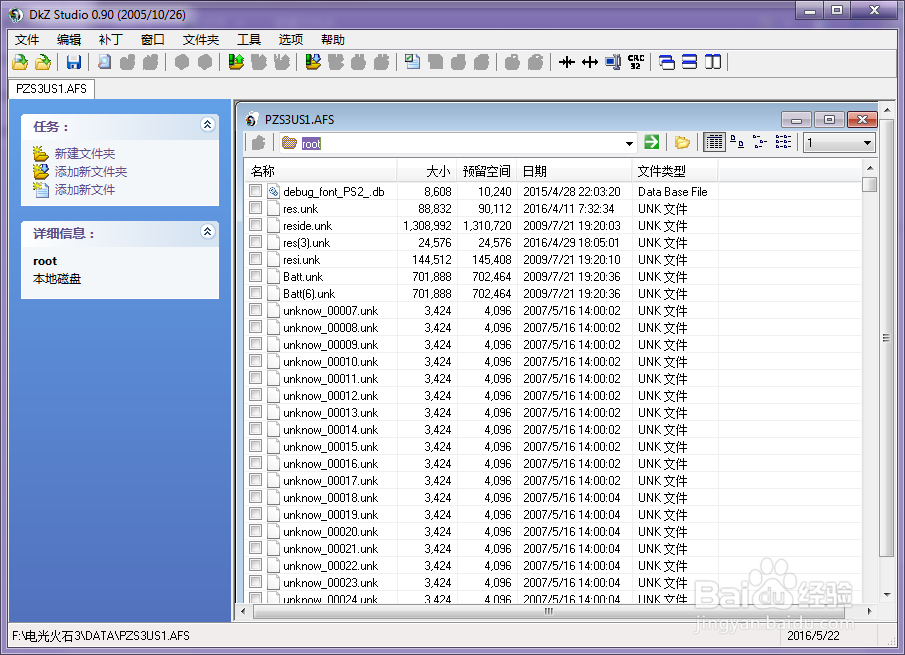Check the box for reside.unk
The width and height of the screenshot is (905, 655).
(256, 225)
